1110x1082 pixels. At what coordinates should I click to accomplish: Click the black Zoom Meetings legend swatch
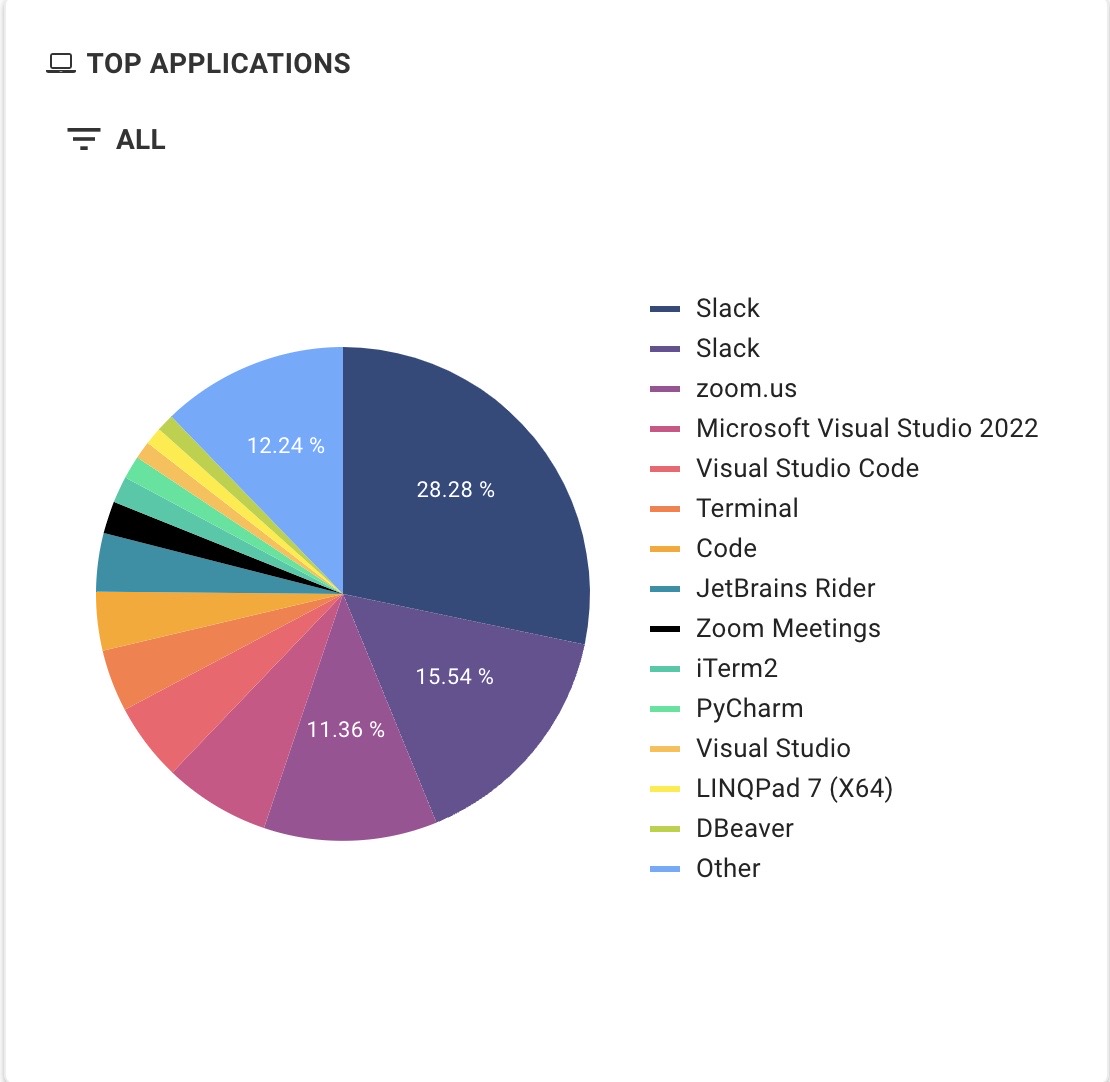pos(665,629)
